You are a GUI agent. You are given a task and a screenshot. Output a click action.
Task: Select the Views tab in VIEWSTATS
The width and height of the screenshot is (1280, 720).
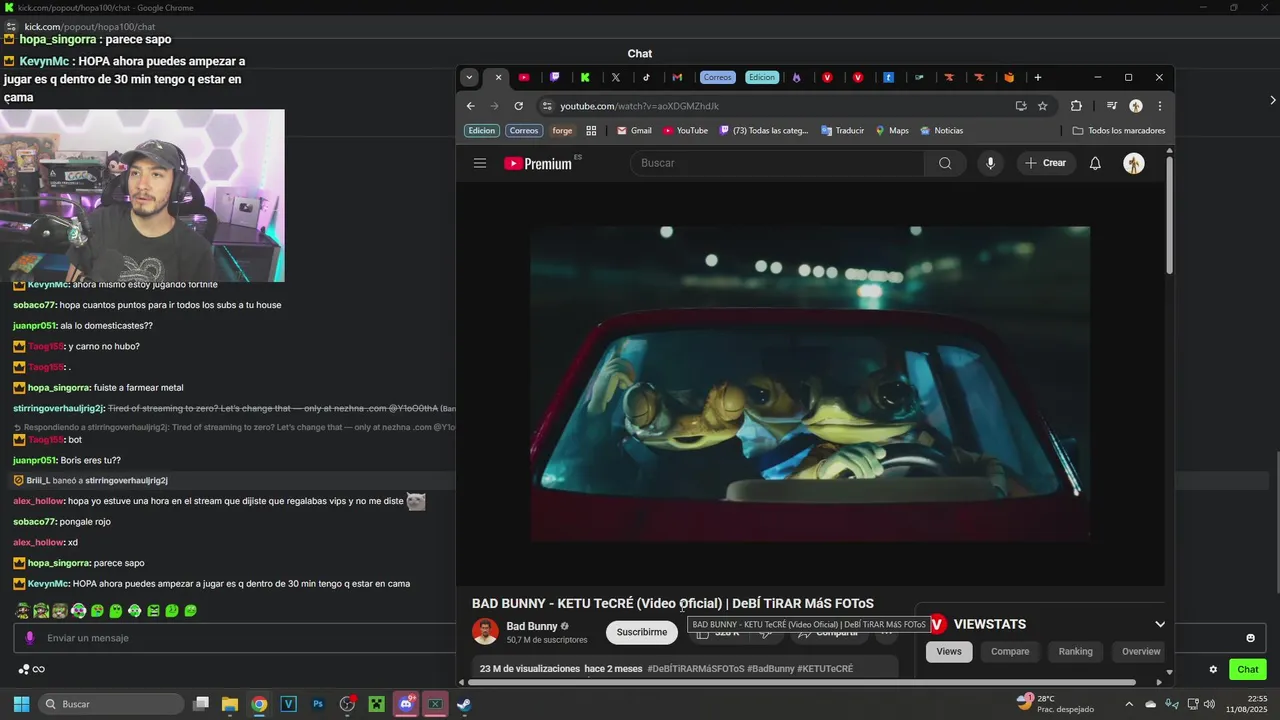click(x=949, y=651)
